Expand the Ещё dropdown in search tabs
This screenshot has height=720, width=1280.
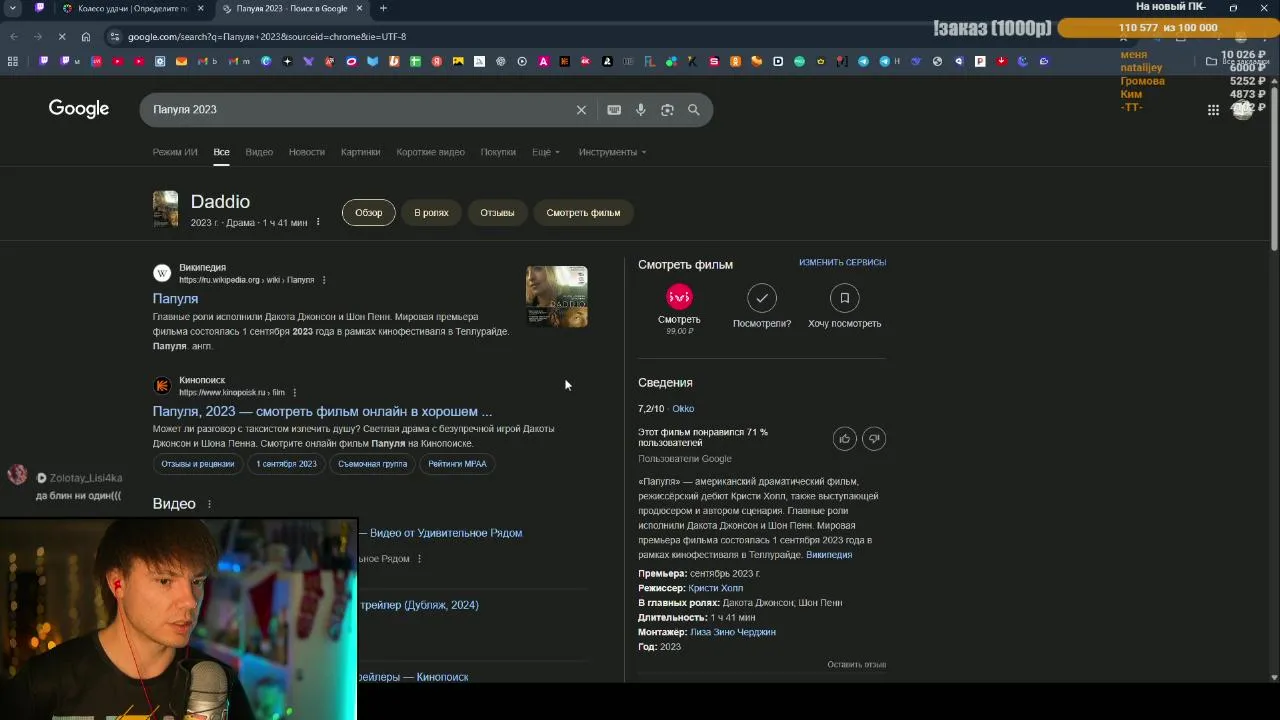[546, 152]
